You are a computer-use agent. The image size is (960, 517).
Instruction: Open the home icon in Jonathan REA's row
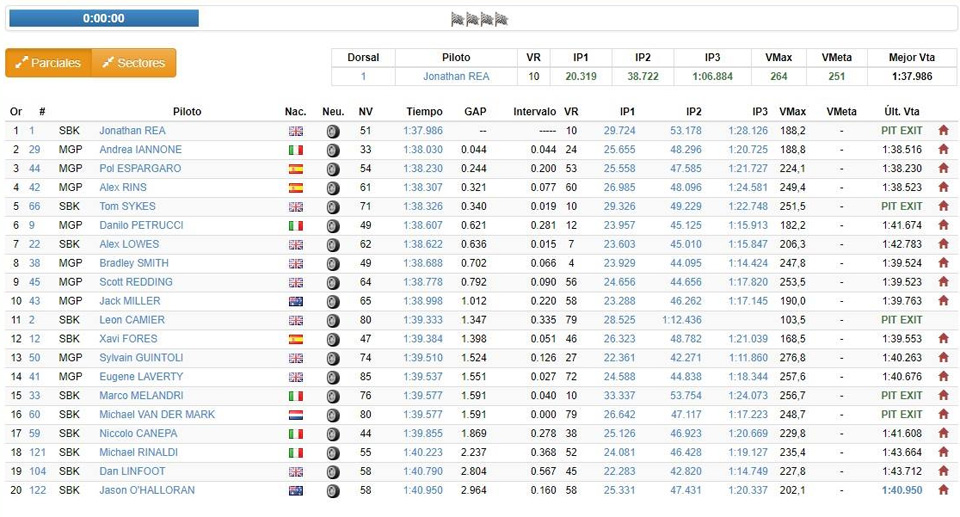point(943,130)
